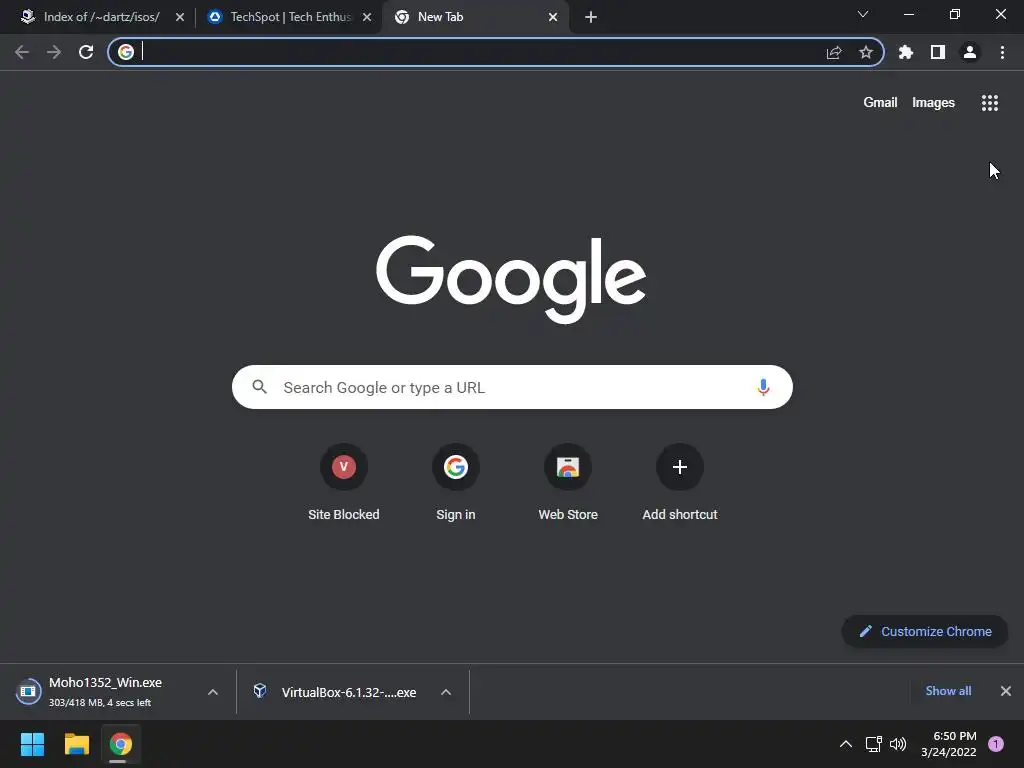Viewport: 1024px width, 768px height.
Task: Open notification badge in taskbar
Action: coord(996,744)
